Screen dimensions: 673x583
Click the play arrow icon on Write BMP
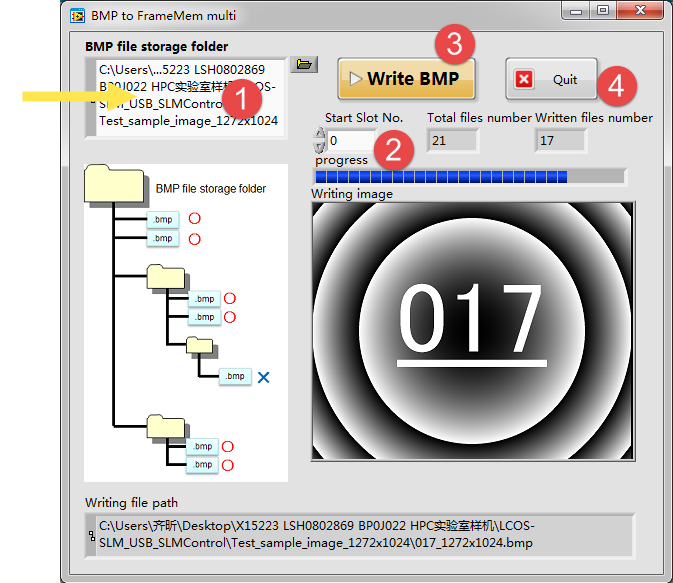pyautogui.click(x=355, y=79)
